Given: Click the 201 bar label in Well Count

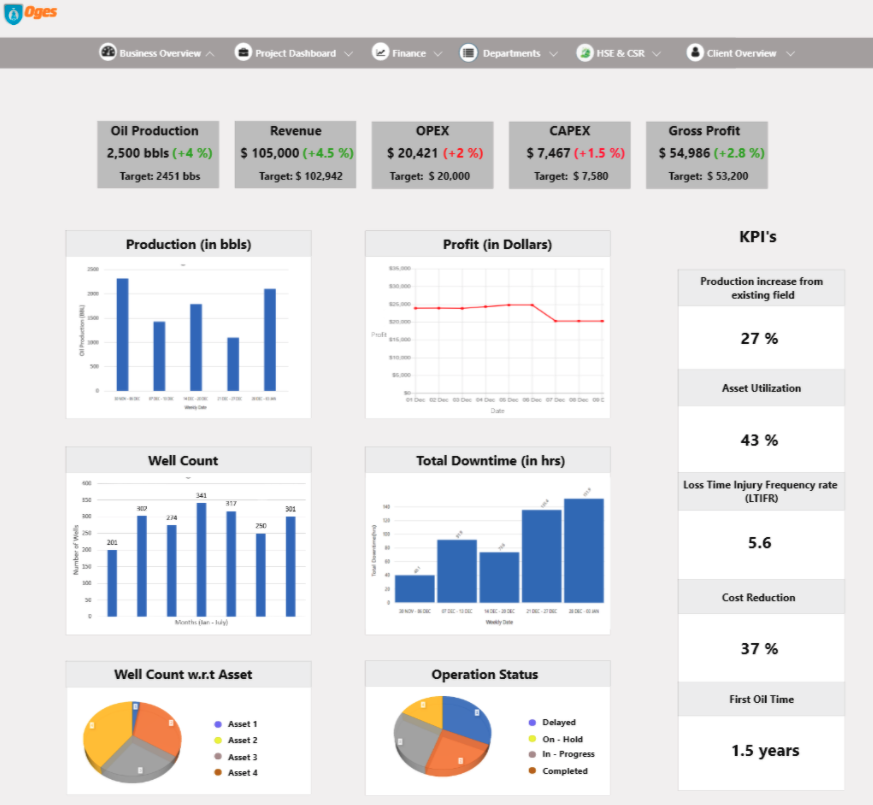Looking at the screenshot, I should [x=112, y=542].
